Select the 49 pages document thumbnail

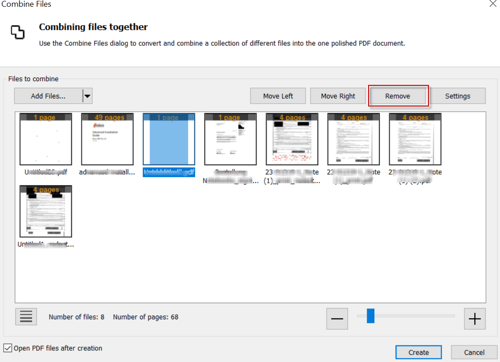click(107, 139)
